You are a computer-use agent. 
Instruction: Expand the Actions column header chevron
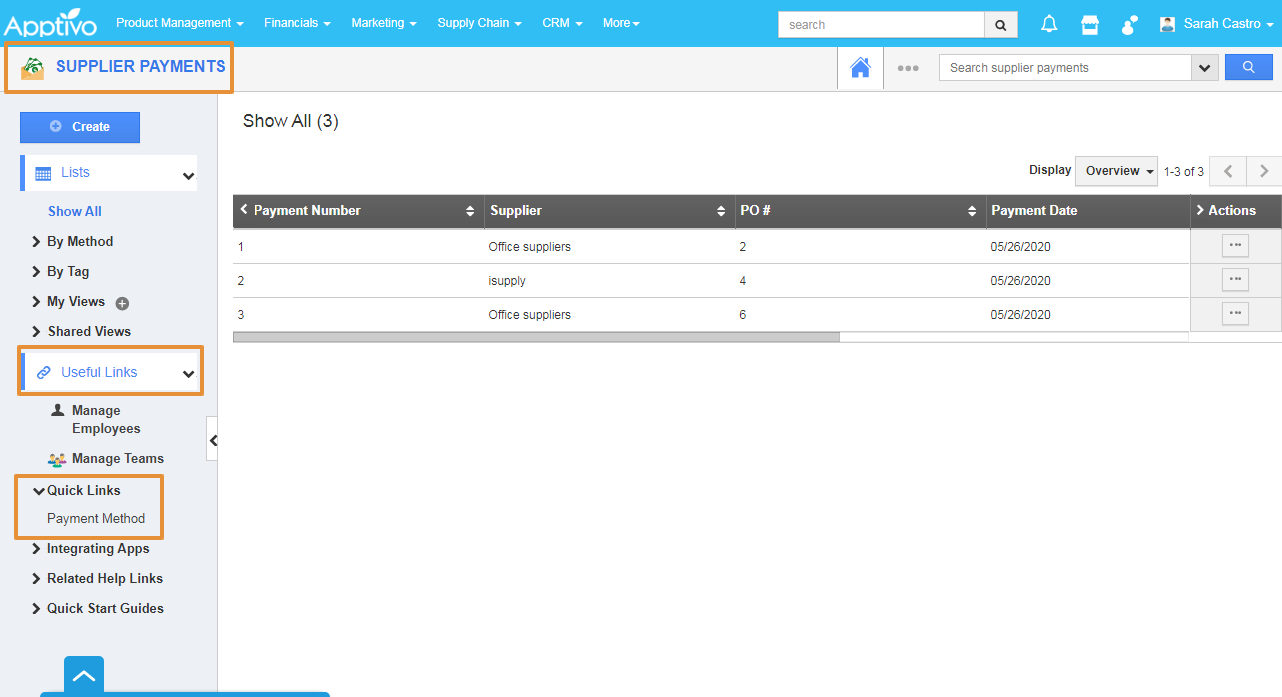[1200, 210]
